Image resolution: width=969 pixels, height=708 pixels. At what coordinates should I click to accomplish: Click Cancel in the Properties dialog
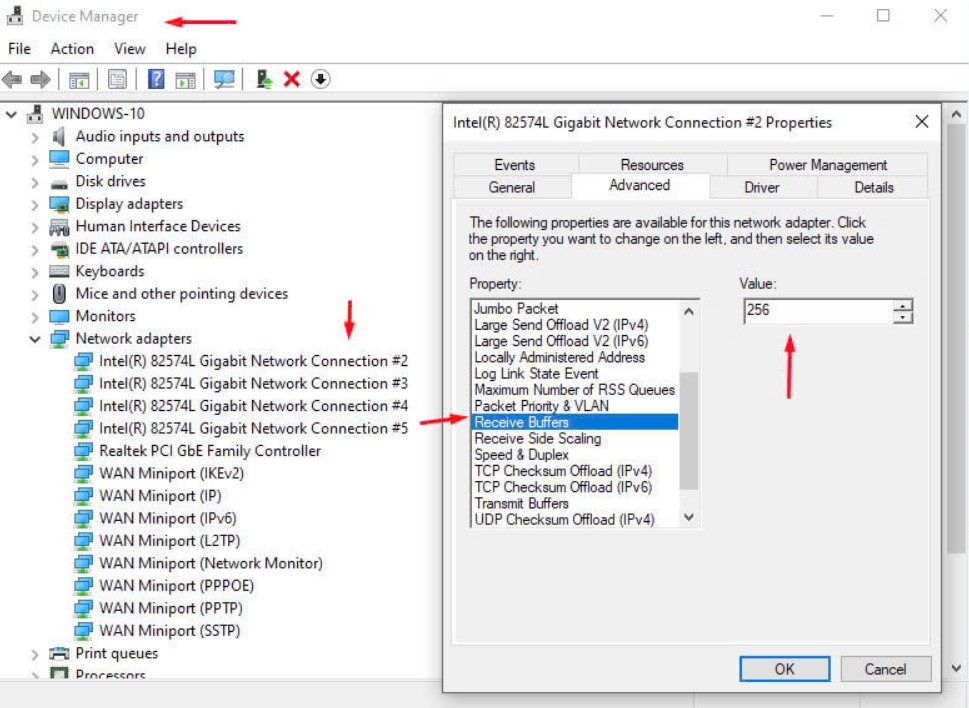point(885,669)
